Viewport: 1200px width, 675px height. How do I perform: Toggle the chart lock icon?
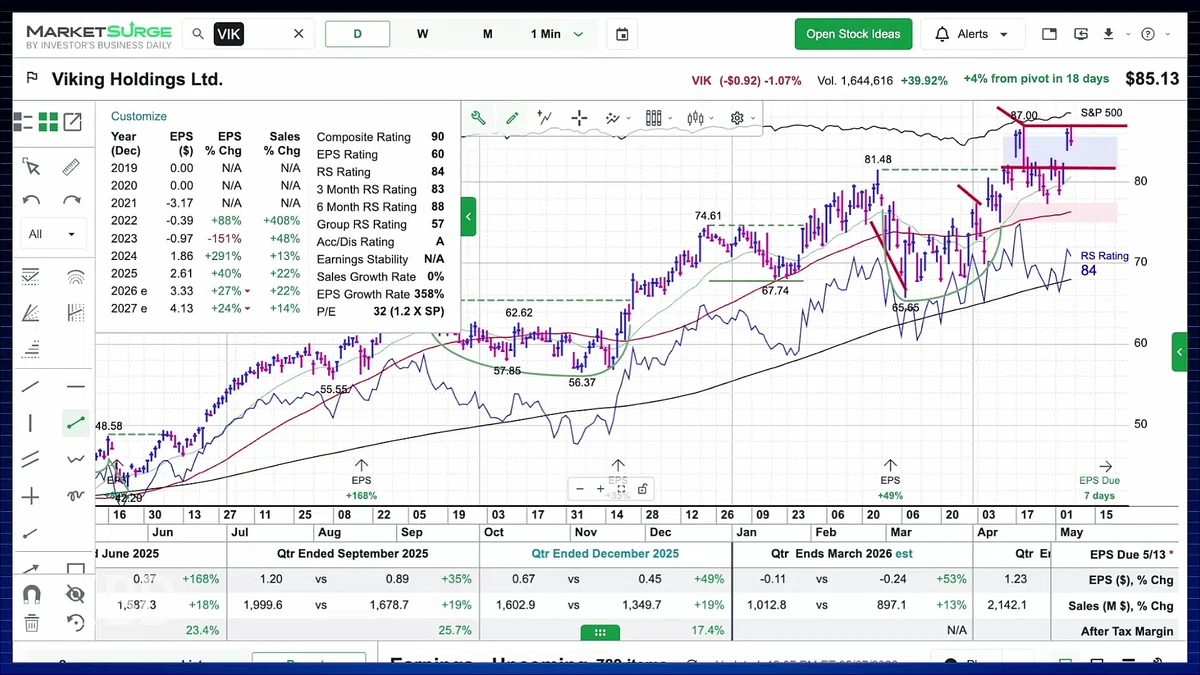point(642,489)
